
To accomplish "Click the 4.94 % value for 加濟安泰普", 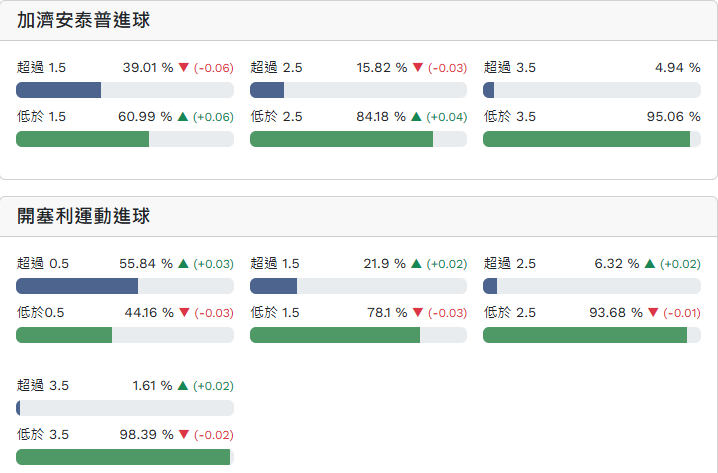I will [677, 68].
